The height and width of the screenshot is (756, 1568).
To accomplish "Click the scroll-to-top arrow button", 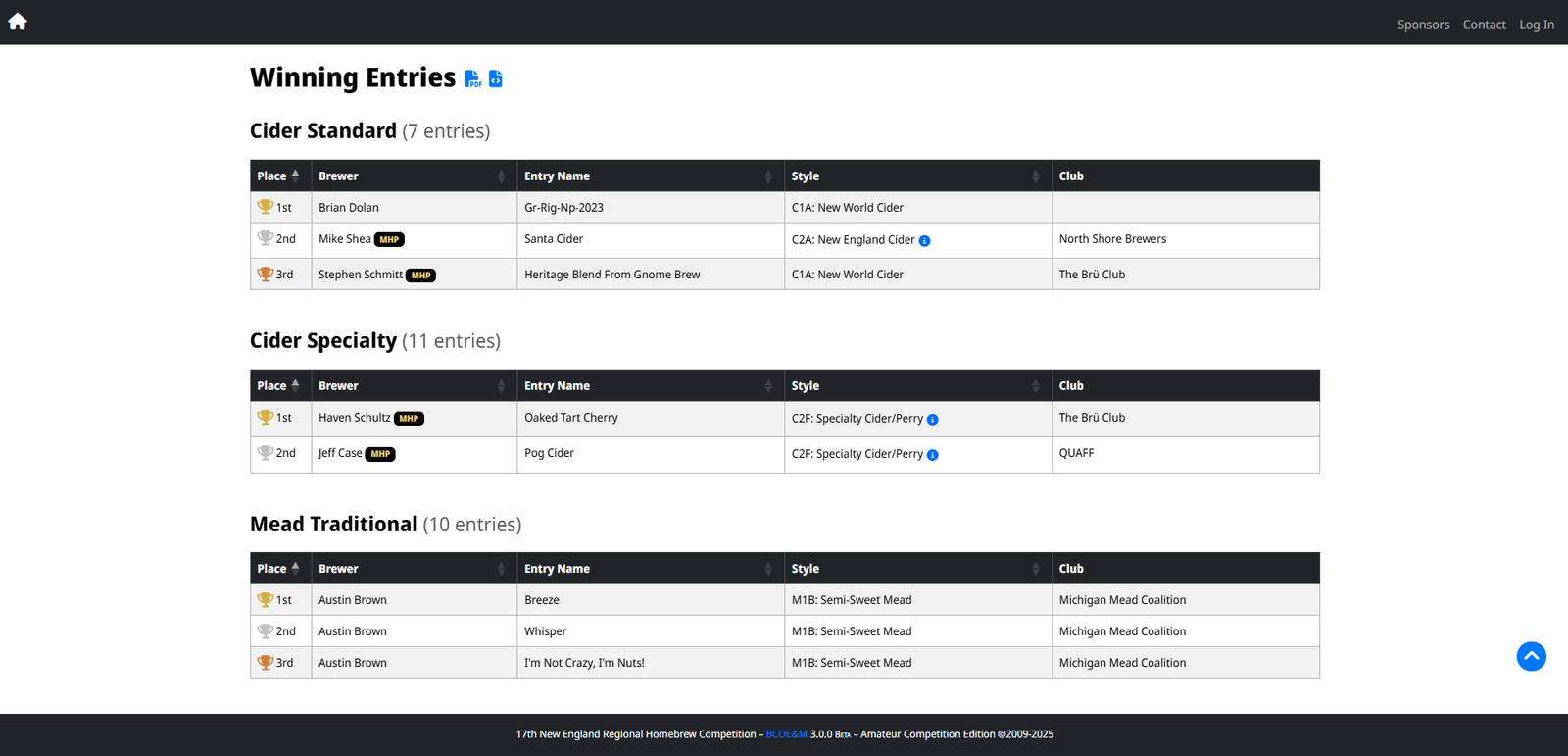I will [x=1531, y=656].
